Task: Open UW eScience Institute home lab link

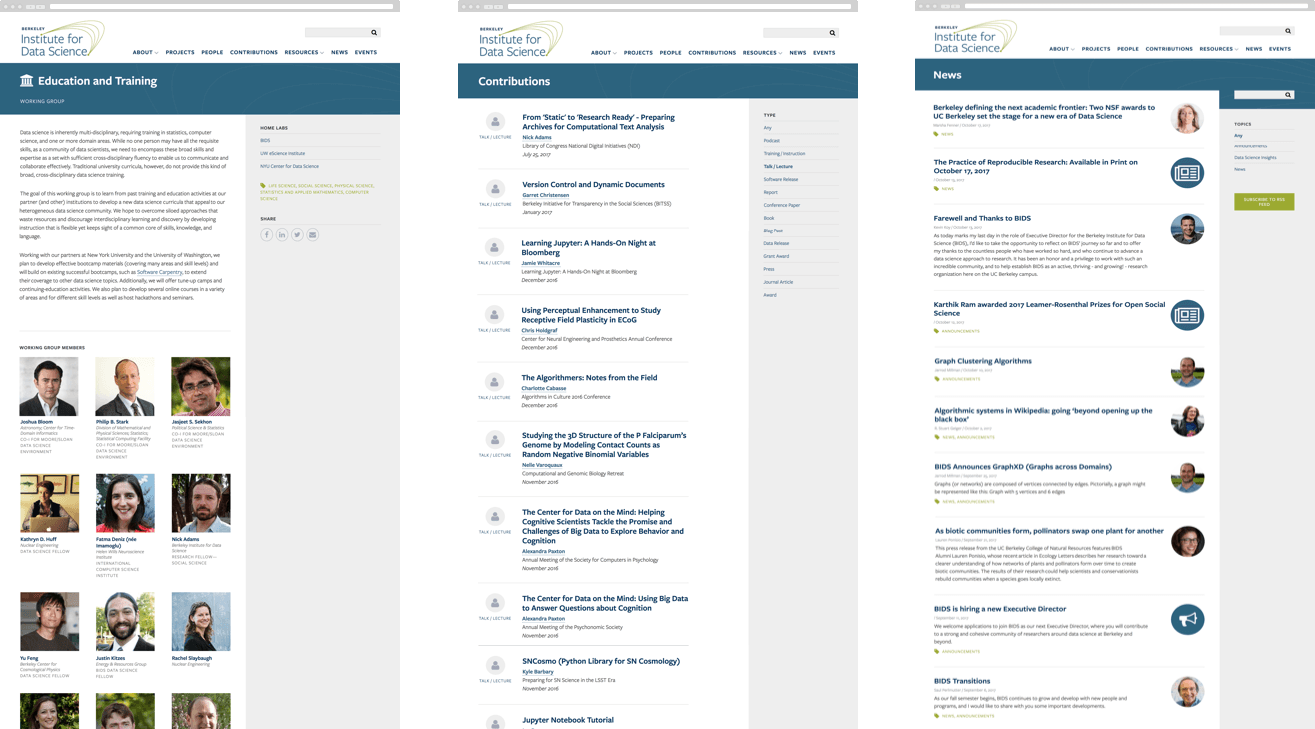Action: tap(282, 153)
